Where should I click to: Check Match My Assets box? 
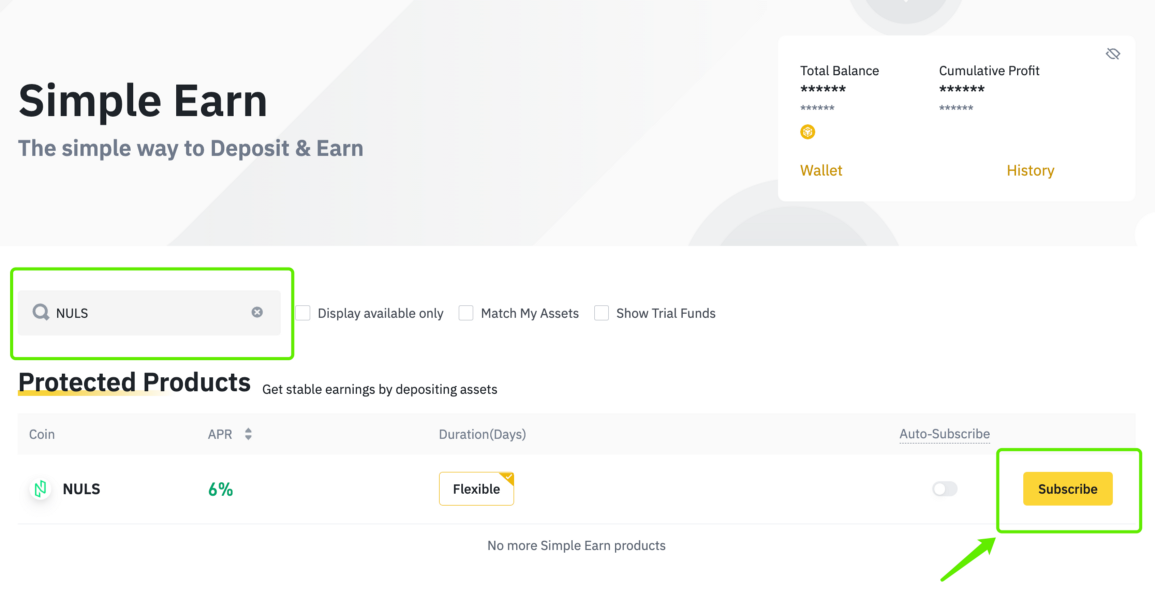tap(466, 313)
